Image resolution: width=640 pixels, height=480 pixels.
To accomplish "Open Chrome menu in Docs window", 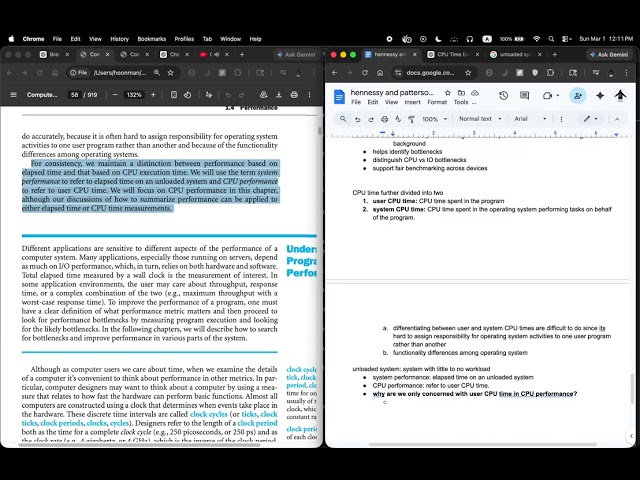I will pyautogui.click(x=626, y=73).
